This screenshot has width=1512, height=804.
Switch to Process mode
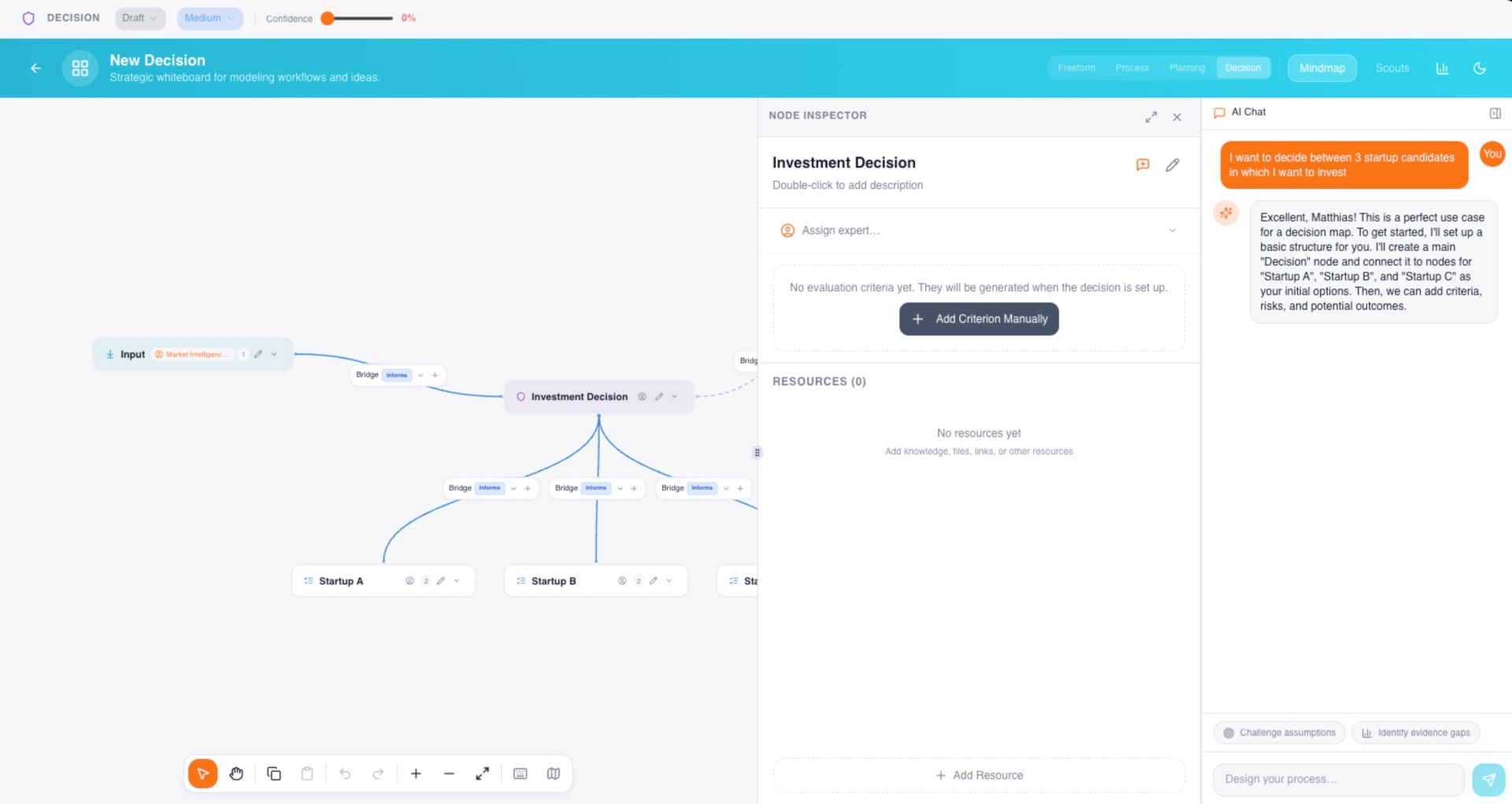[1132, 68]
